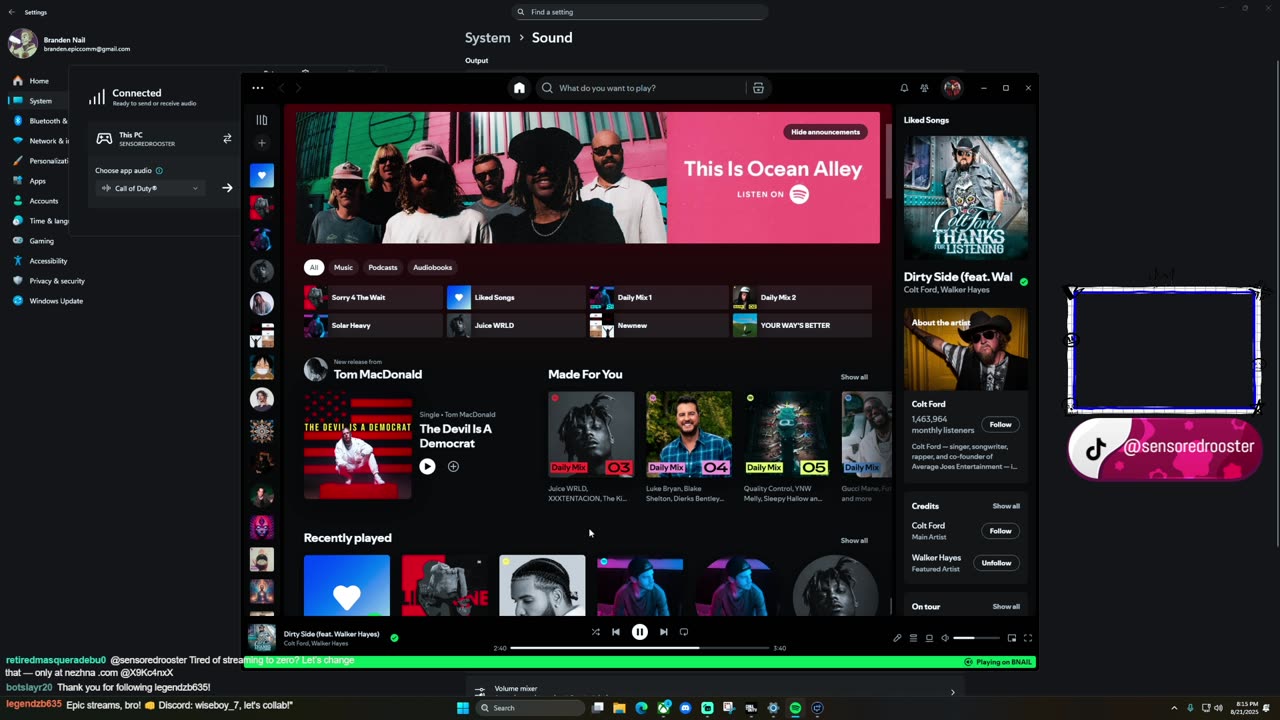Image resolution: width=1280 pixels, height=720 pixels.
Task: Open the Daily Mix 04 cover
Action: coord(689,433)
